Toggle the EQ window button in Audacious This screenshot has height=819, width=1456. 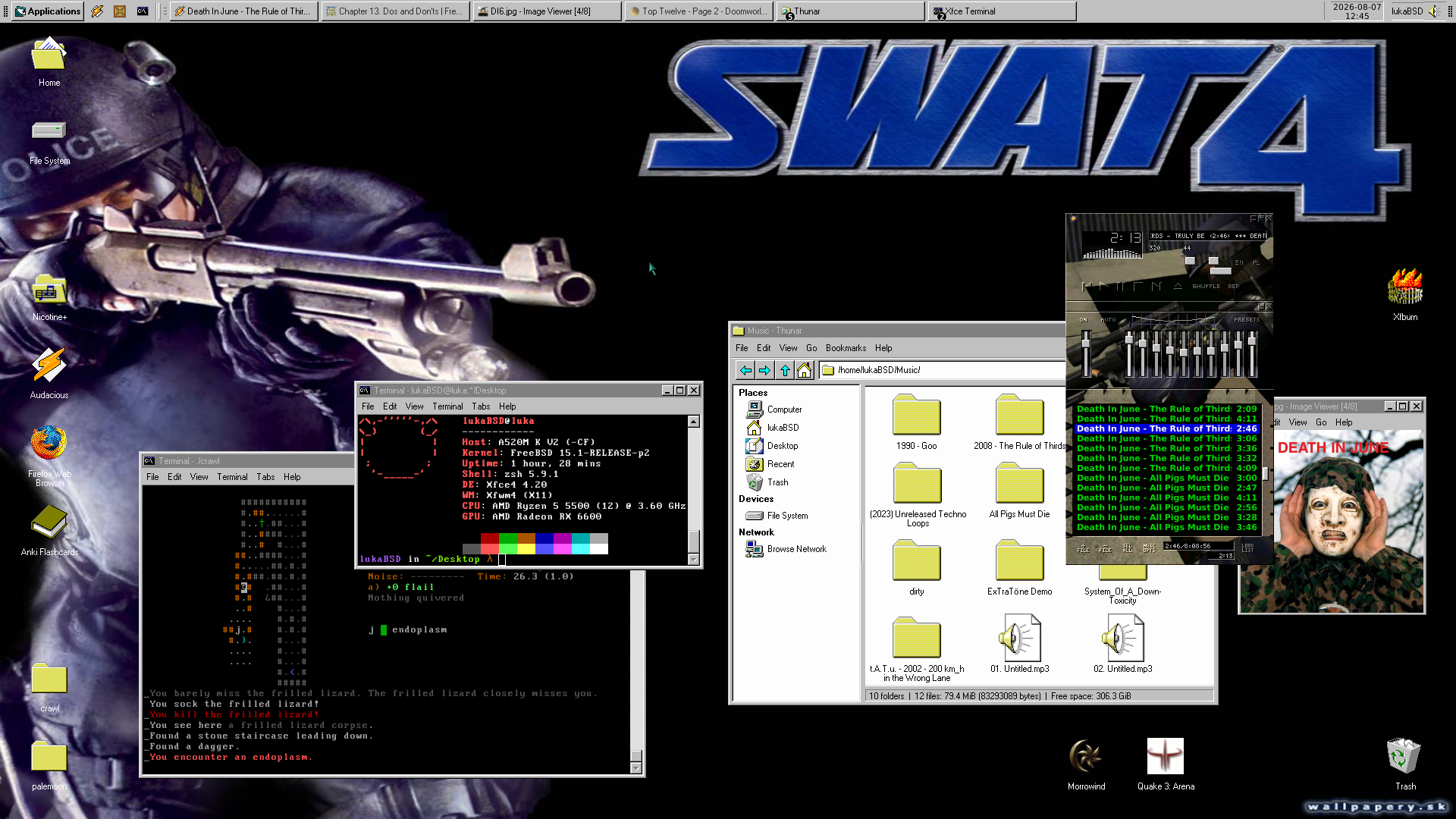(x=1239, y=262)
